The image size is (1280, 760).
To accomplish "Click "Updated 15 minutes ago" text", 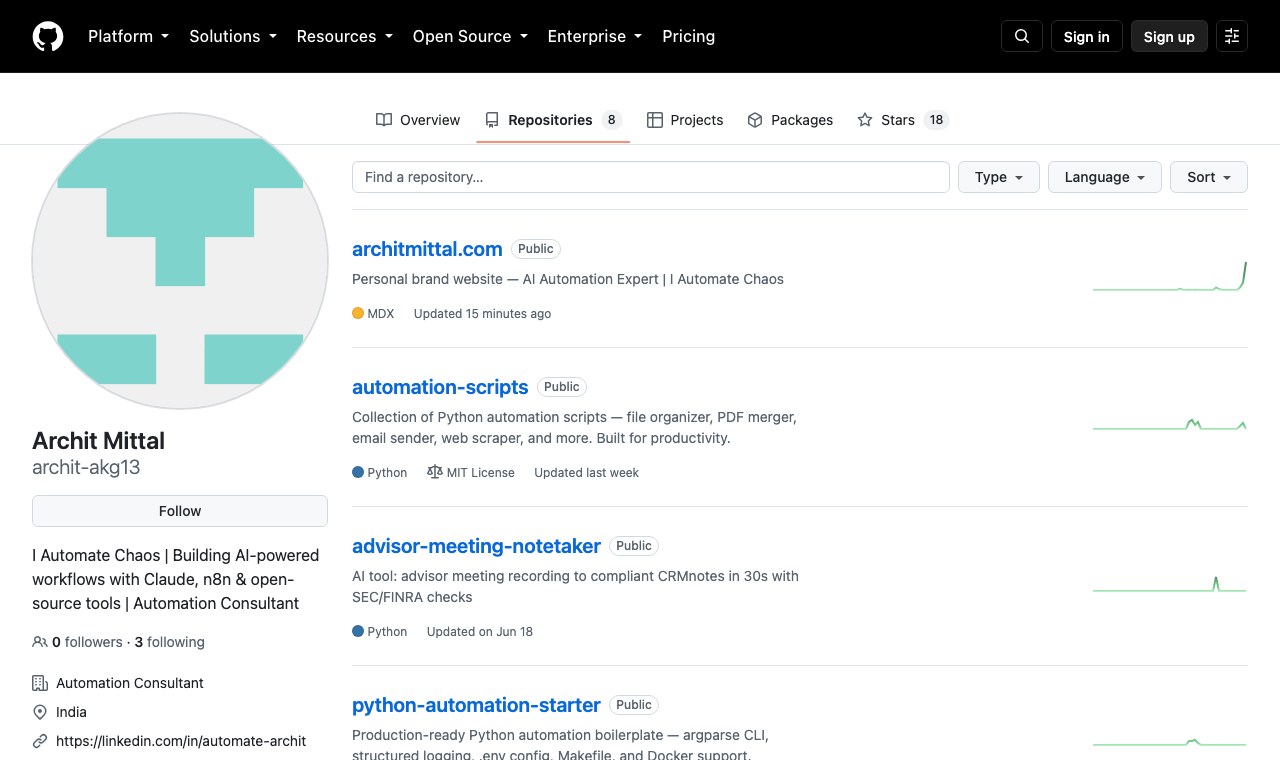I will click(482, 313).
